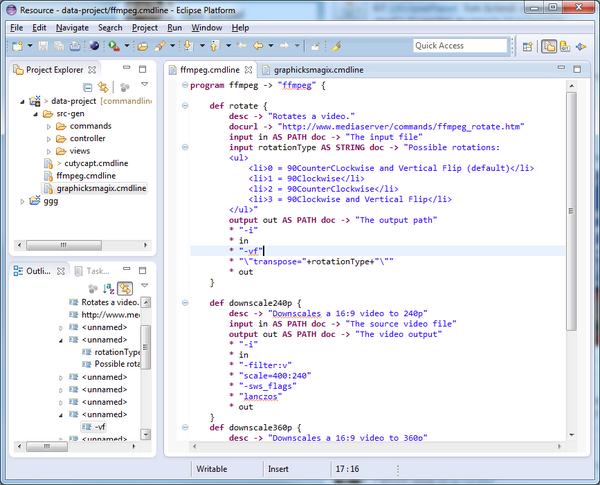Viewport: 600px width, 485px height.
Task: Click the Outline focus task icon
Action: [x=93, y=289]
